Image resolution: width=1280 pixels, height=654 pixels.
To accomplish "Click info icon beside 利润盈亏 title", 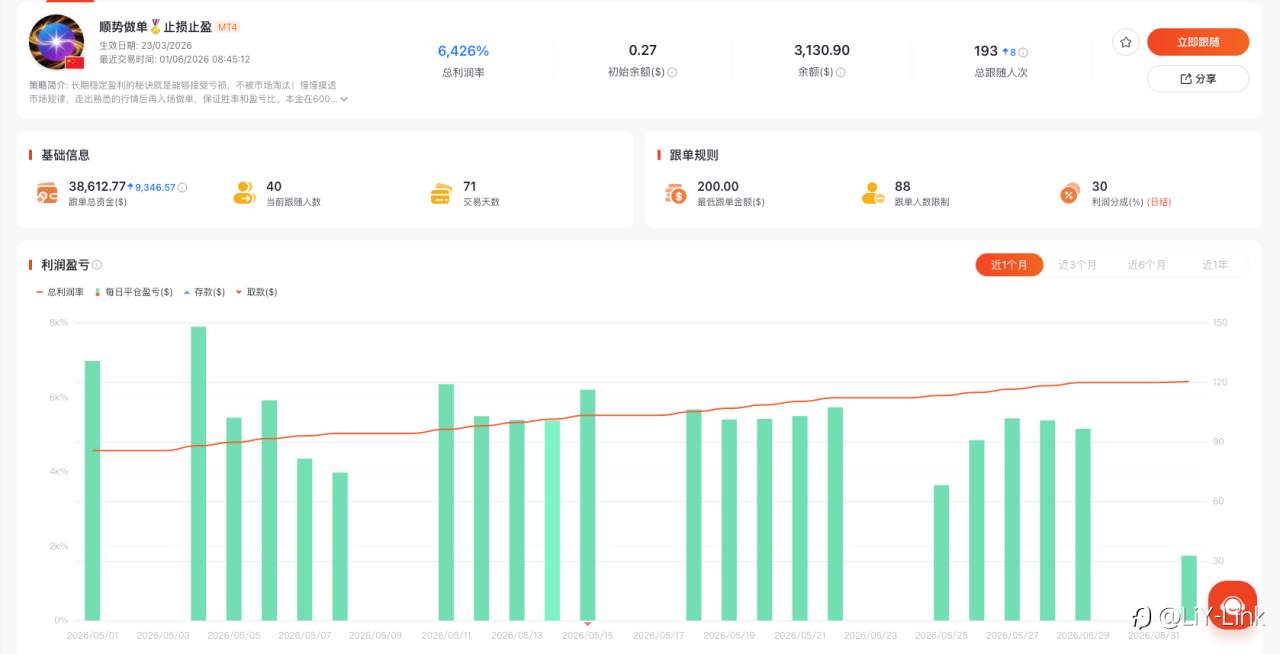I will tap(97, 265).
